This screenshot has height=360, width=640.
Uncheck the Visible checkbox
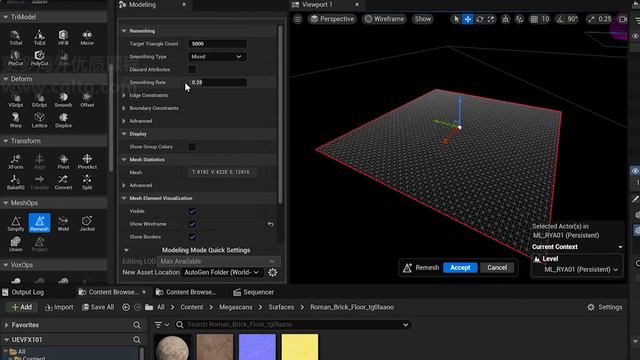pos(192,211)
